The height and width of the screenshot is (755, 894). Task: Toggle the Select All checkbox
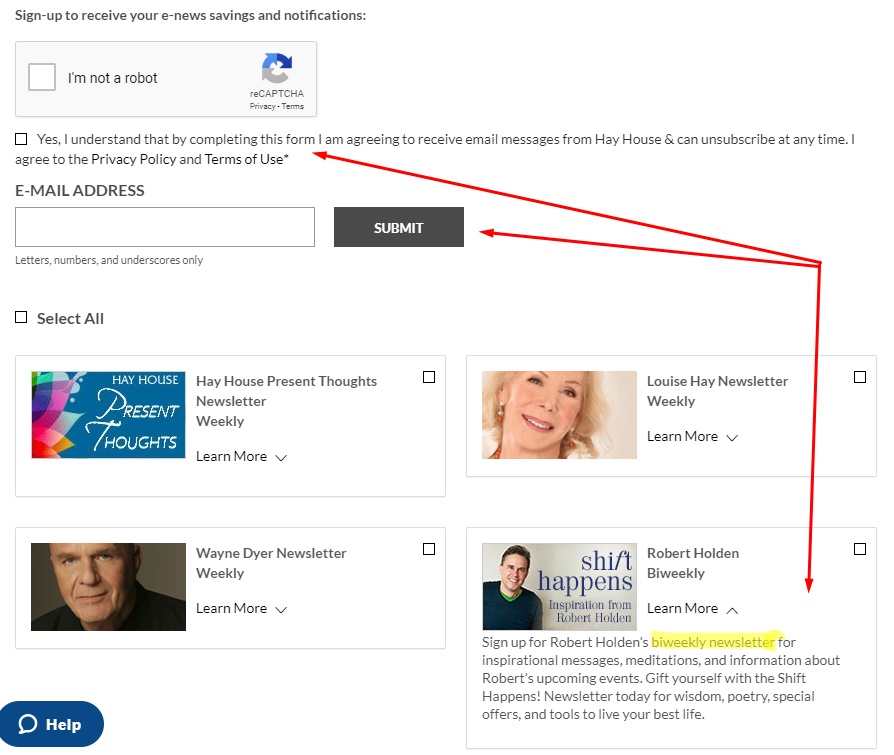(21, 317)
